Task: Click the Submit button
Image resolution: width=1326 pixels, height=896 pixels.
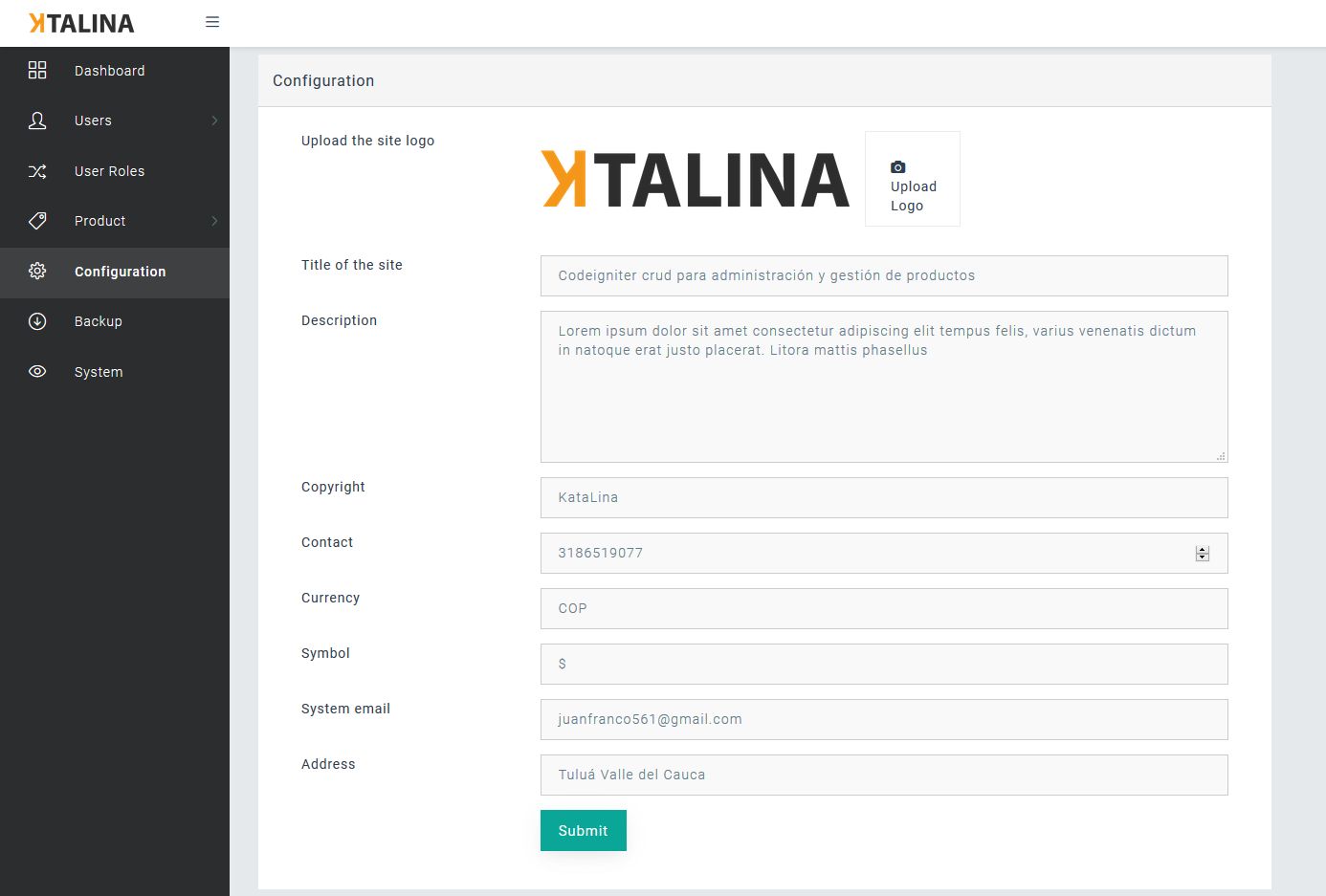Action: pos(583,830)
